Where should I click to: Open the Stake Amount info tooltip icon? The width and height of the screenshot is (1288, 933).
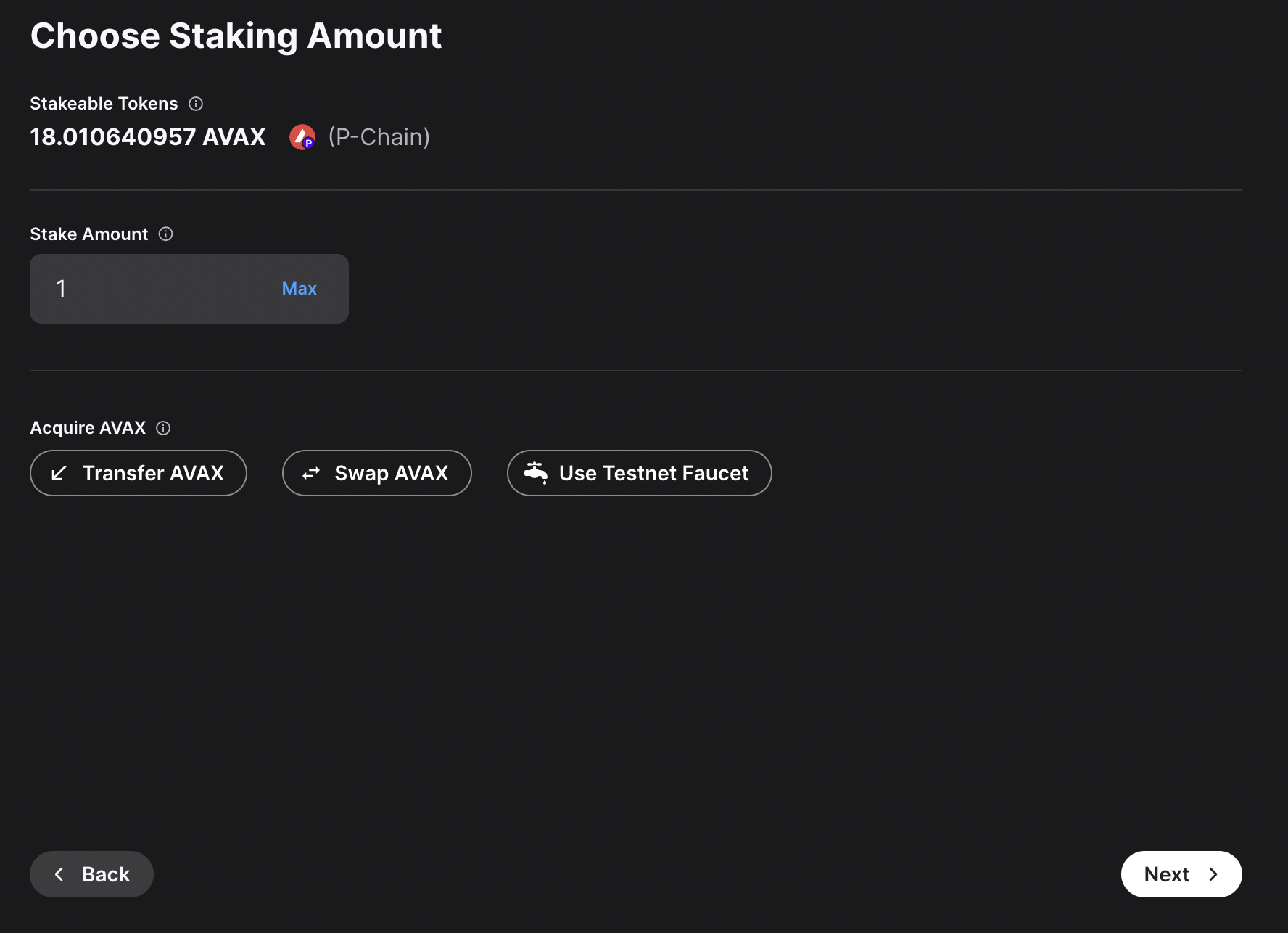pos(166,234)
